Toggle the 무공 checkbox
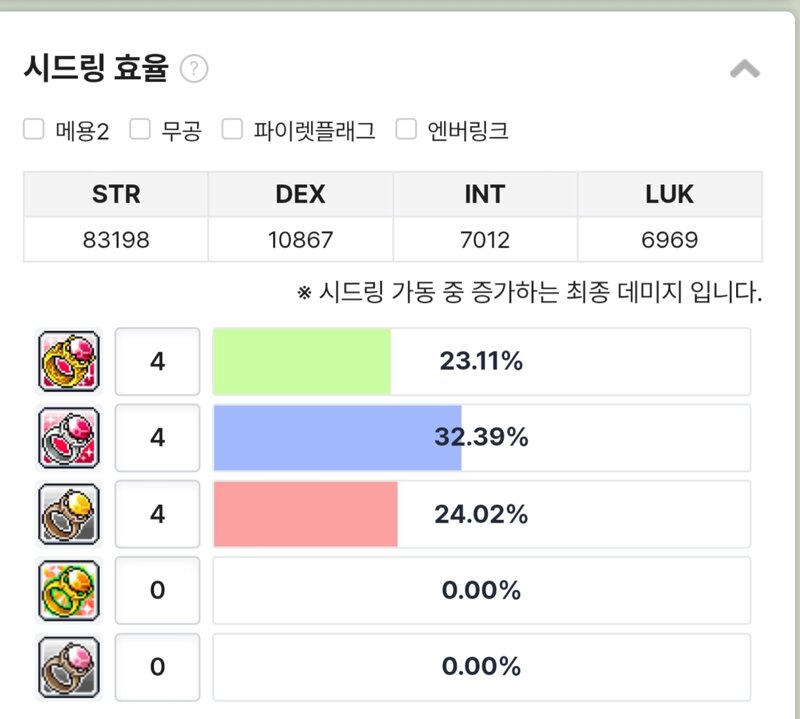 pyautogui.click(x=140, y=129)
